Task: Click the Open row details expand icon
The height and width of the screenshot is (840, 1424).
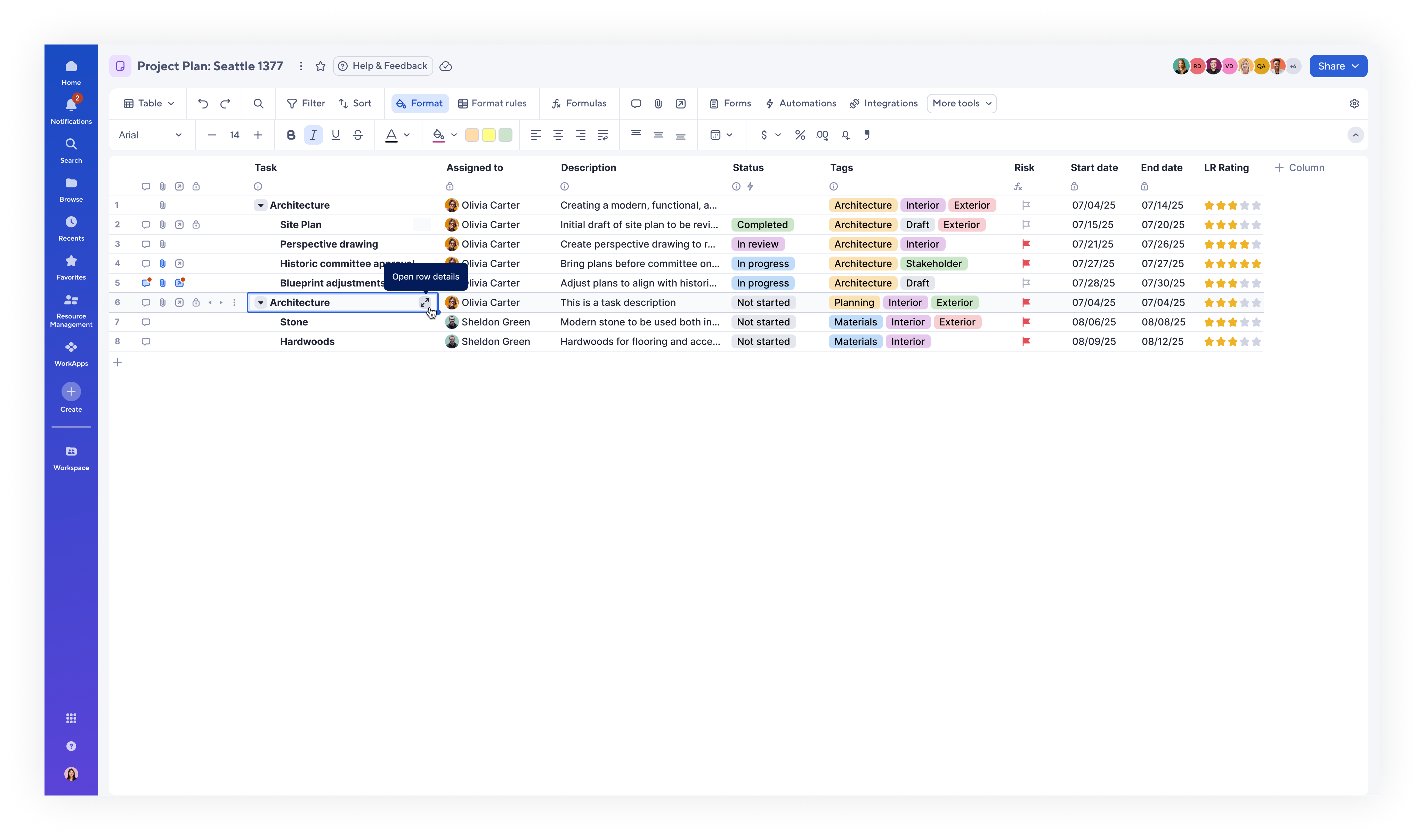Action: (x=424, y=302)
